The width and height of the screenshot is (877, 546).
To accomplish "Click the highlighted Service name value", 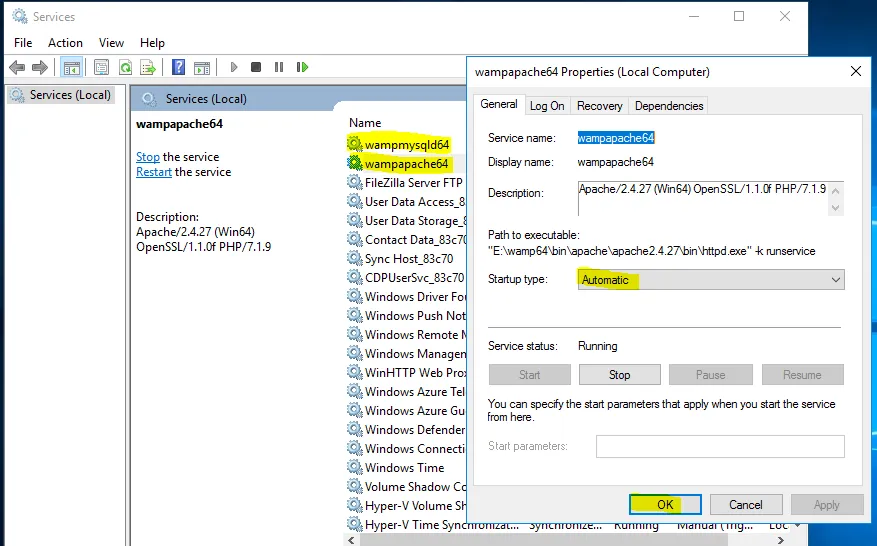I will point(616,138).
